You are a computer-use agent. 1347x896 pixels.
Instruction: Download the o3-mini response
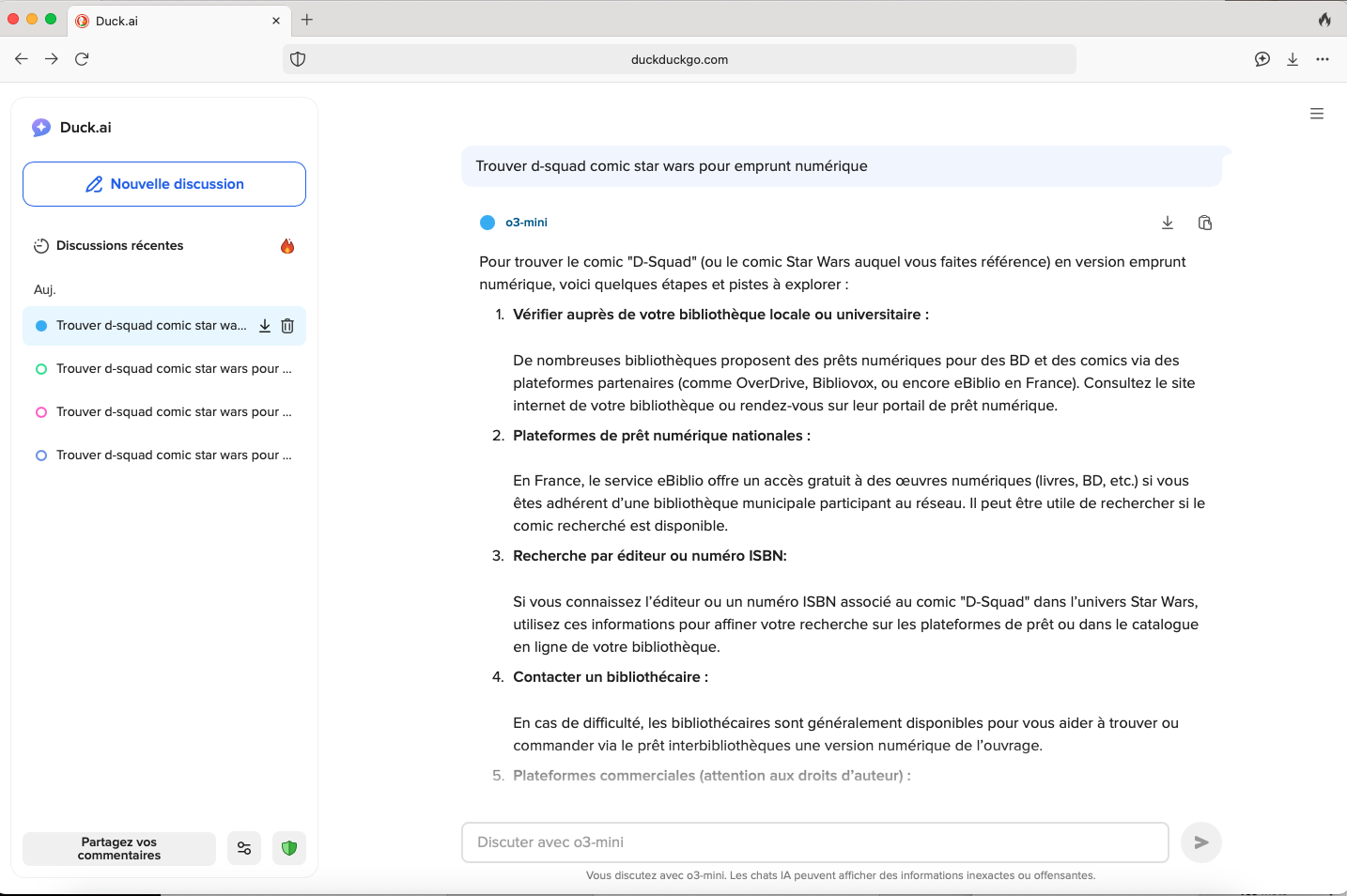pyautogui.click(x=1168, y=223)
